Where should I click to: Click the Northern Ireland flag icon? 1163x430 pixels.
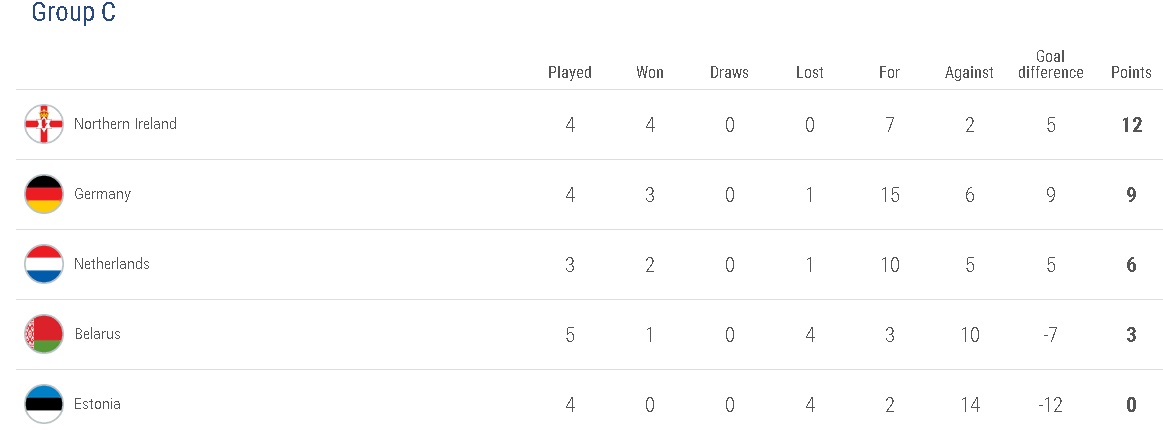pyautogui.click(x=44, y=124)
